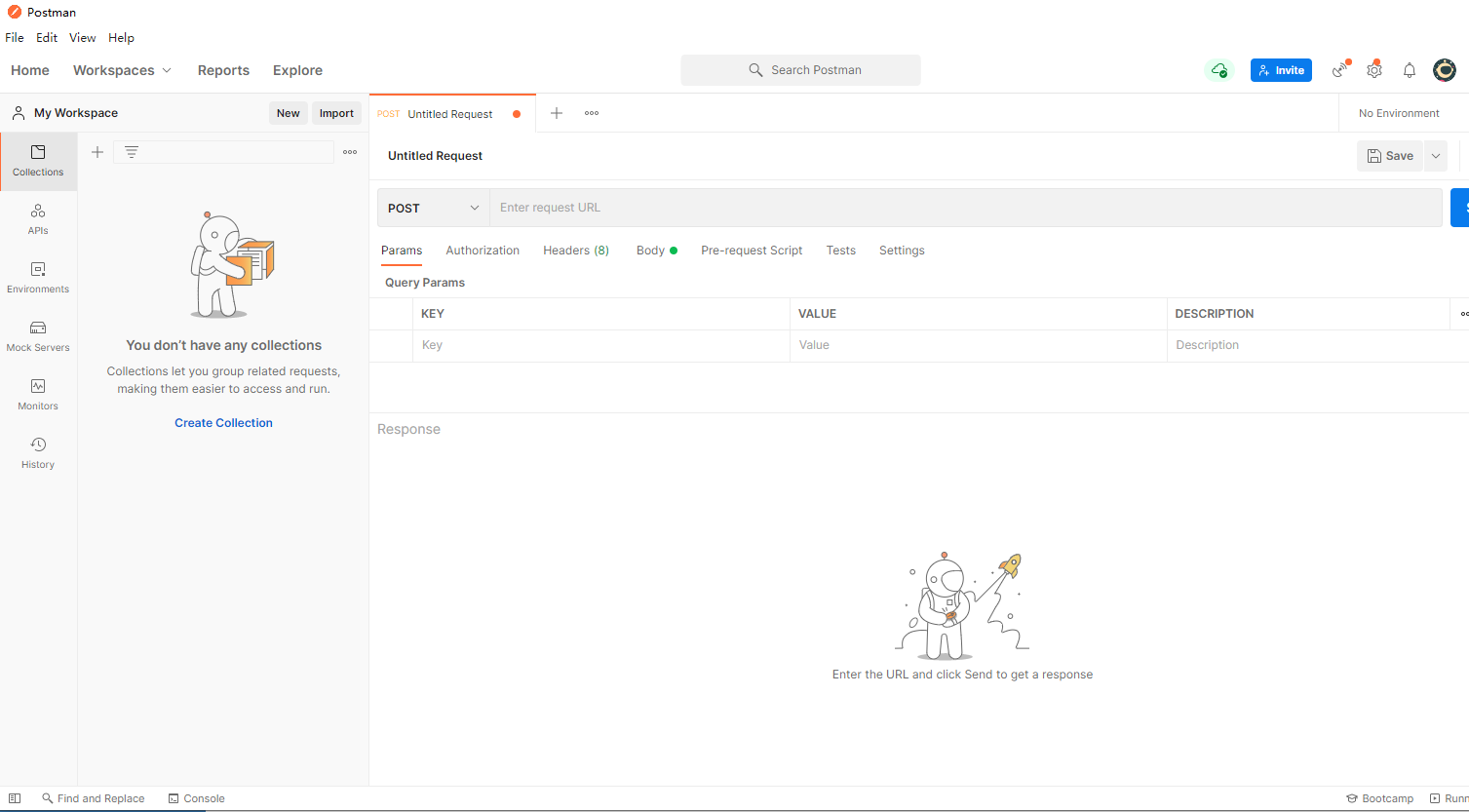Open the Help menu

pyautogui.click(x=121, y=38)
